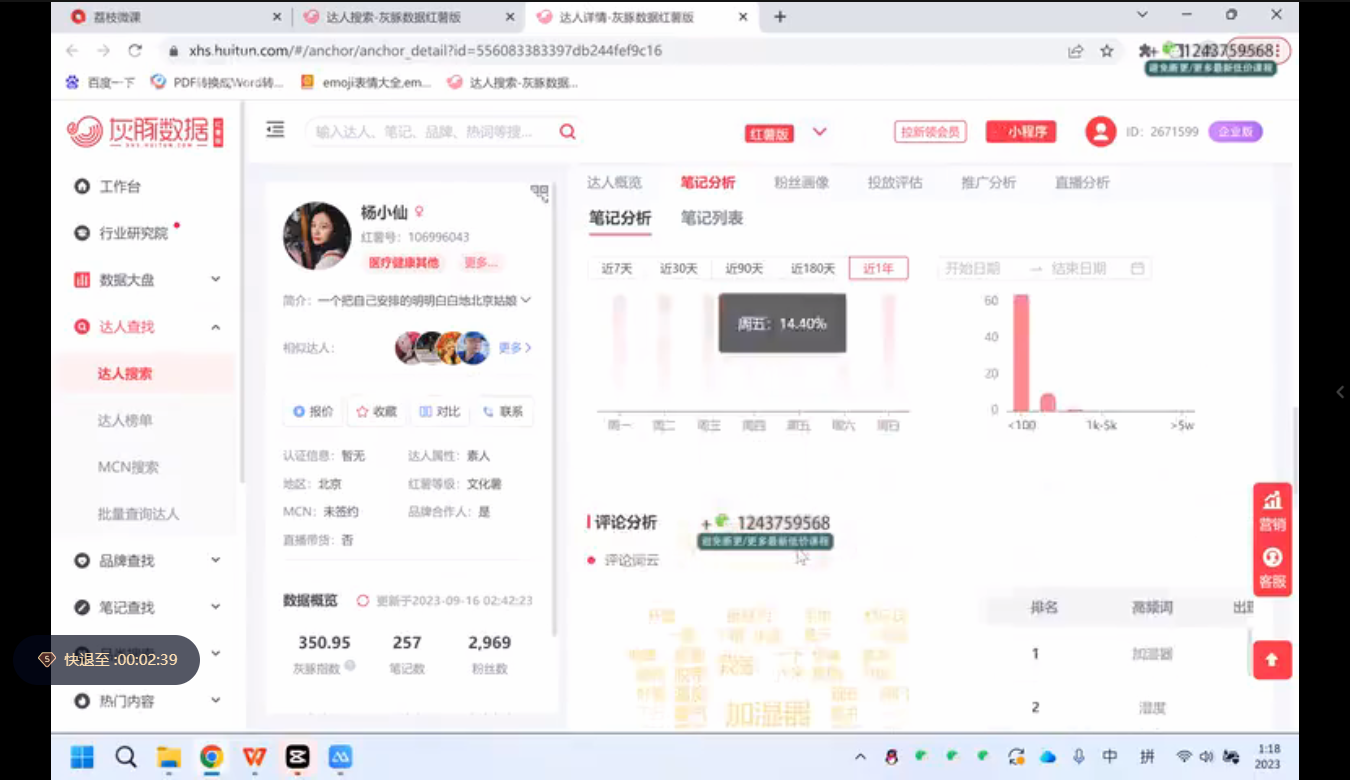The width and height of the screenshot is (1350, 780).
Task: Collapse the sidebar using the collapse icon
Action: tap(274, 129)
